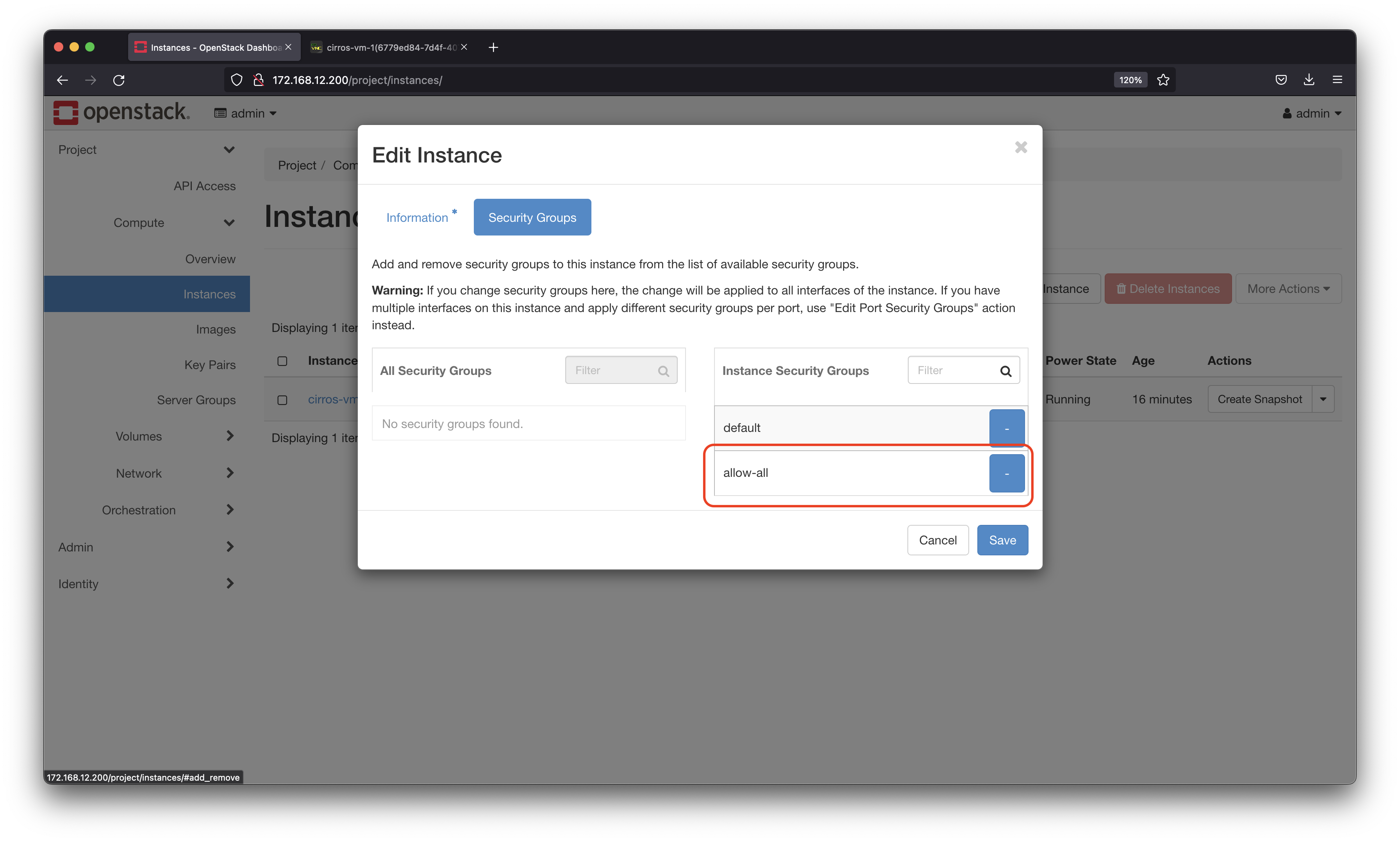Click the insecure connection lock icon
The height and width of the screenshot is (842, 1400).
[x=259, y=80]
